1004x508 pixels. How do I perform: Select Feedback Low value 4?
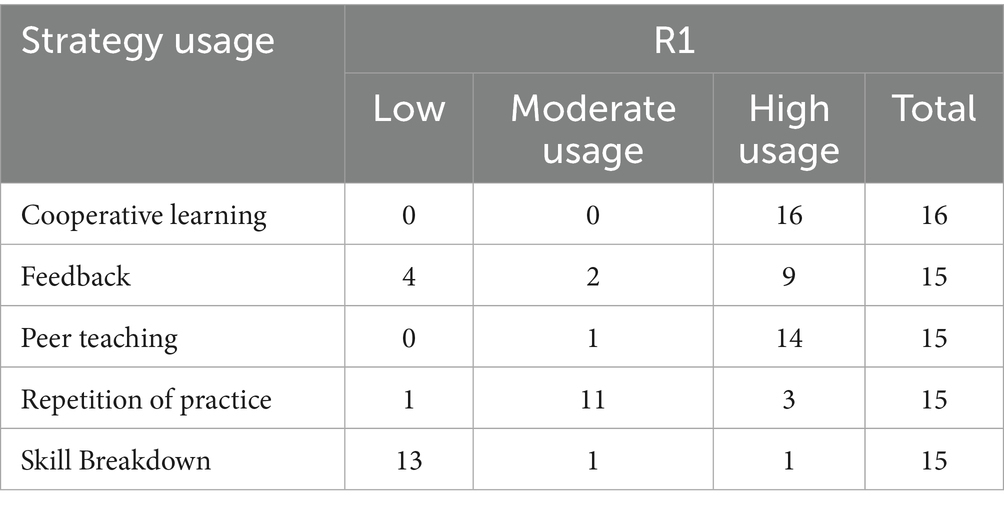(409, 276)
